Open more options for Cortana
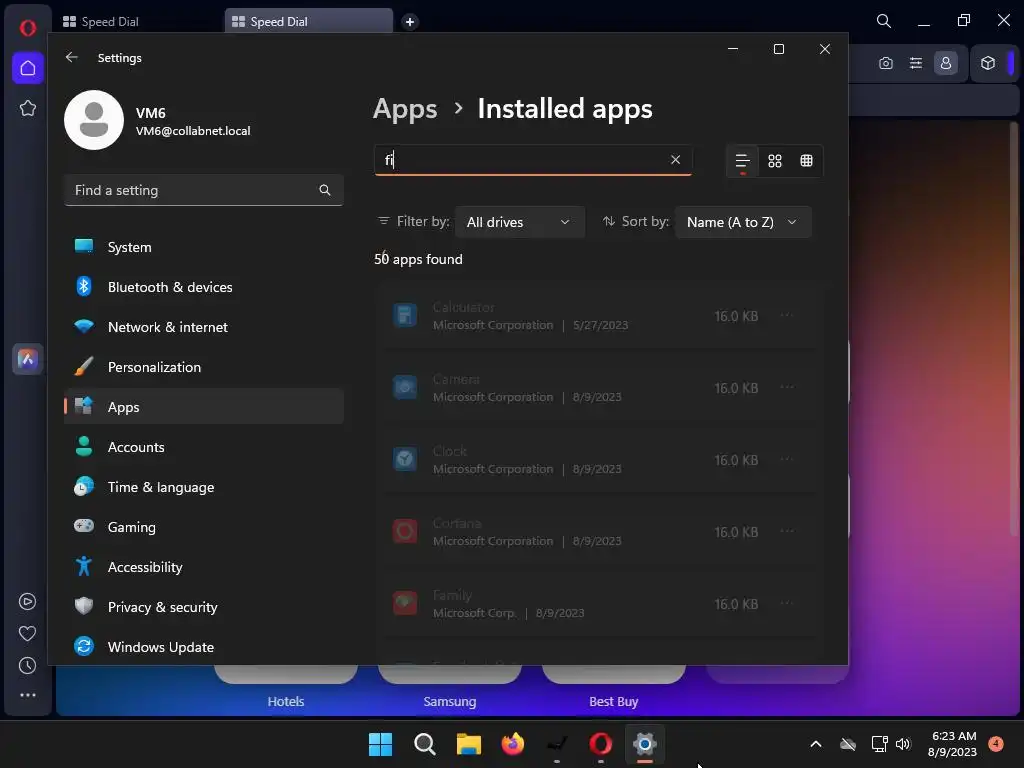 tap(787, 532)
